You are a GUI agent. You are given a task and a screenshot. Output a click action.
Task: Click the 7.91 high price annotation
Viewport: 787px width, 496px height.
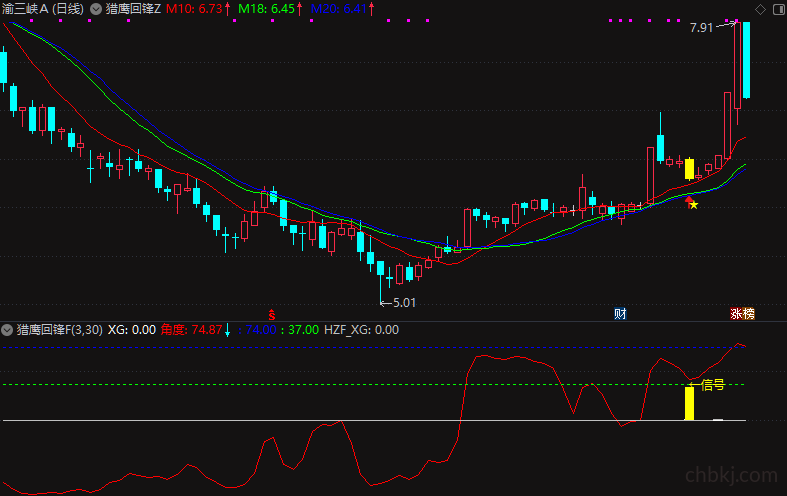pyautogui.click(x=702, y=28)
